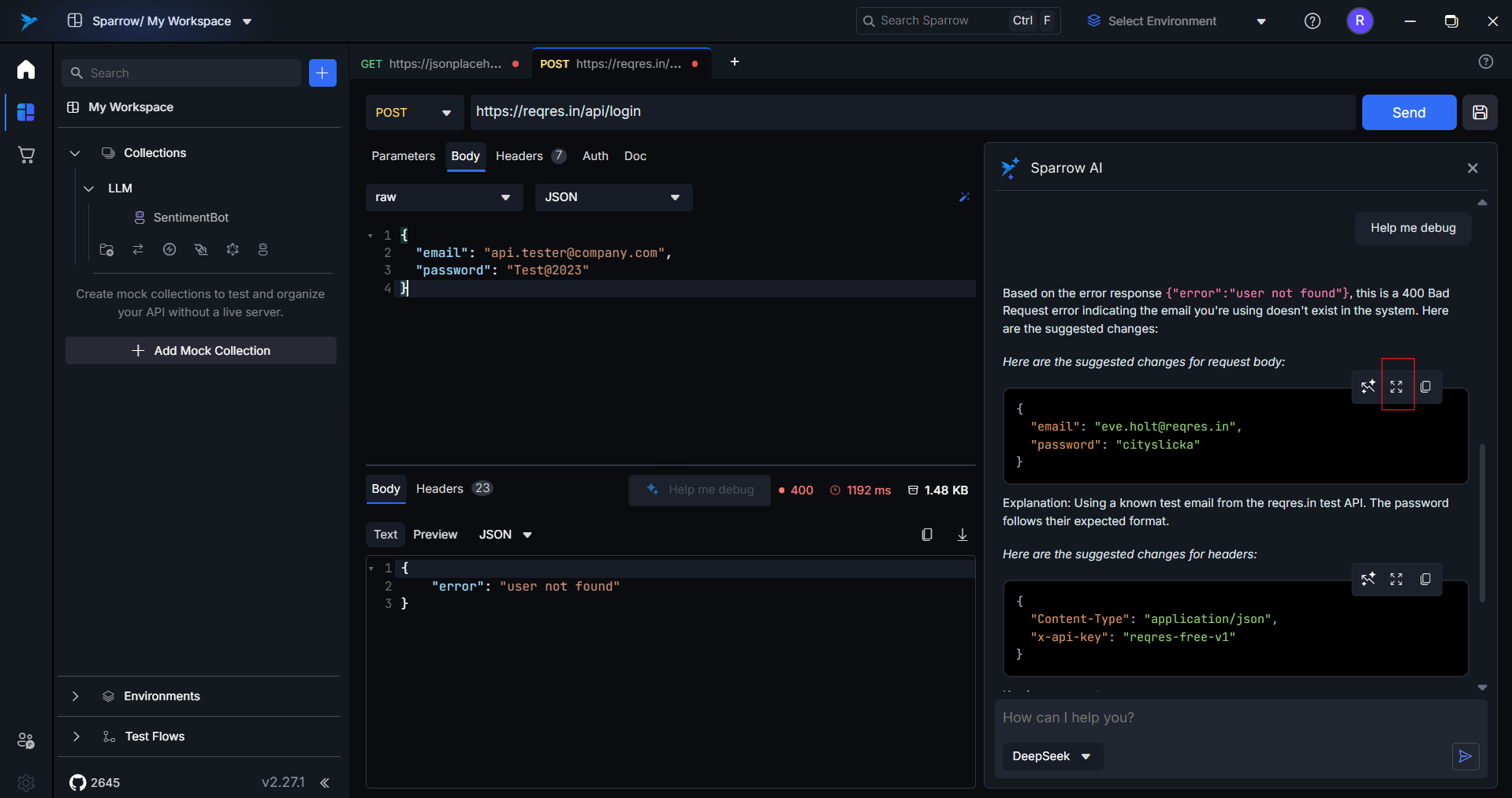The width and height of the screenshot is (1512, 798).
Task: Apply suggested headers with sparkle icon
Action: click(1368, 579)
